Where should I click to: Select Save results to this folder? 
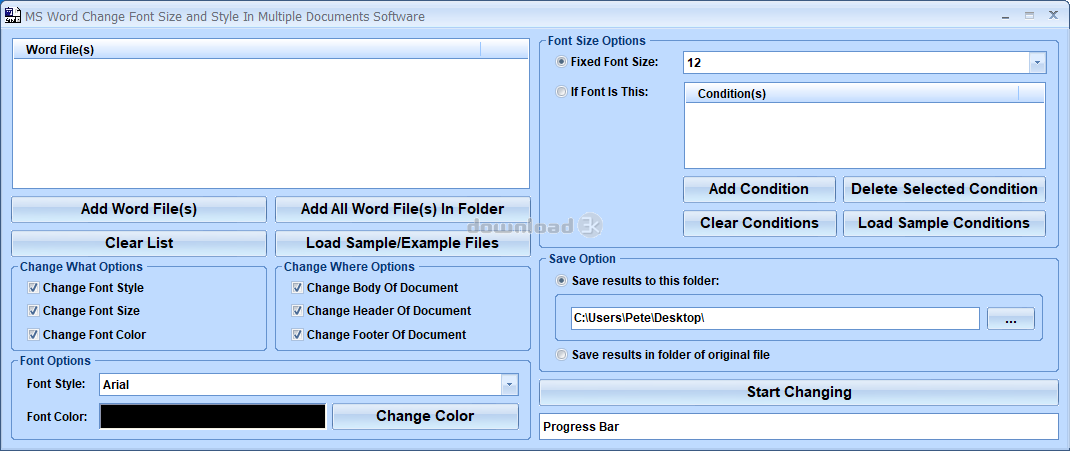coord(562,280)
